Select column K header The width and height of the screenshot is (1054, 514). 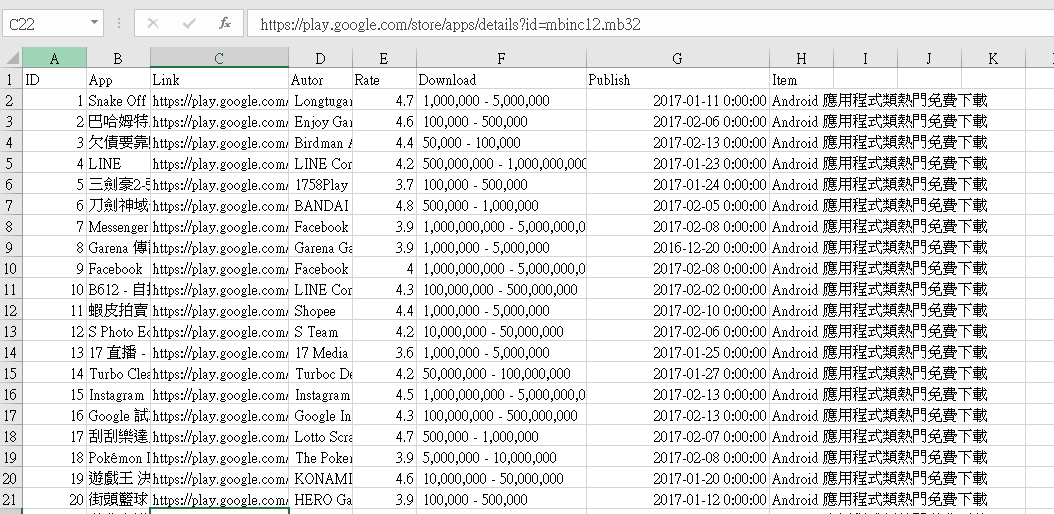tap(993, 58)
